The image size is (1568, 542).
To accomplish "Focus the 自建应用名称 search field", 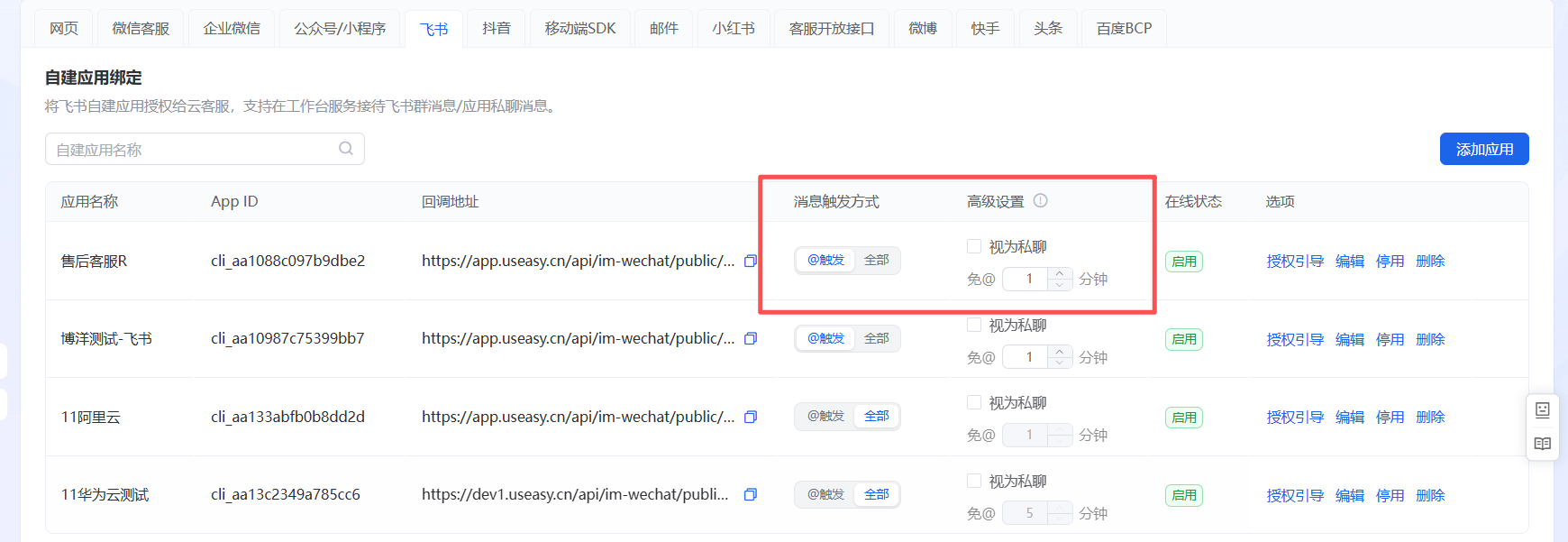I will tap(205, 149).
